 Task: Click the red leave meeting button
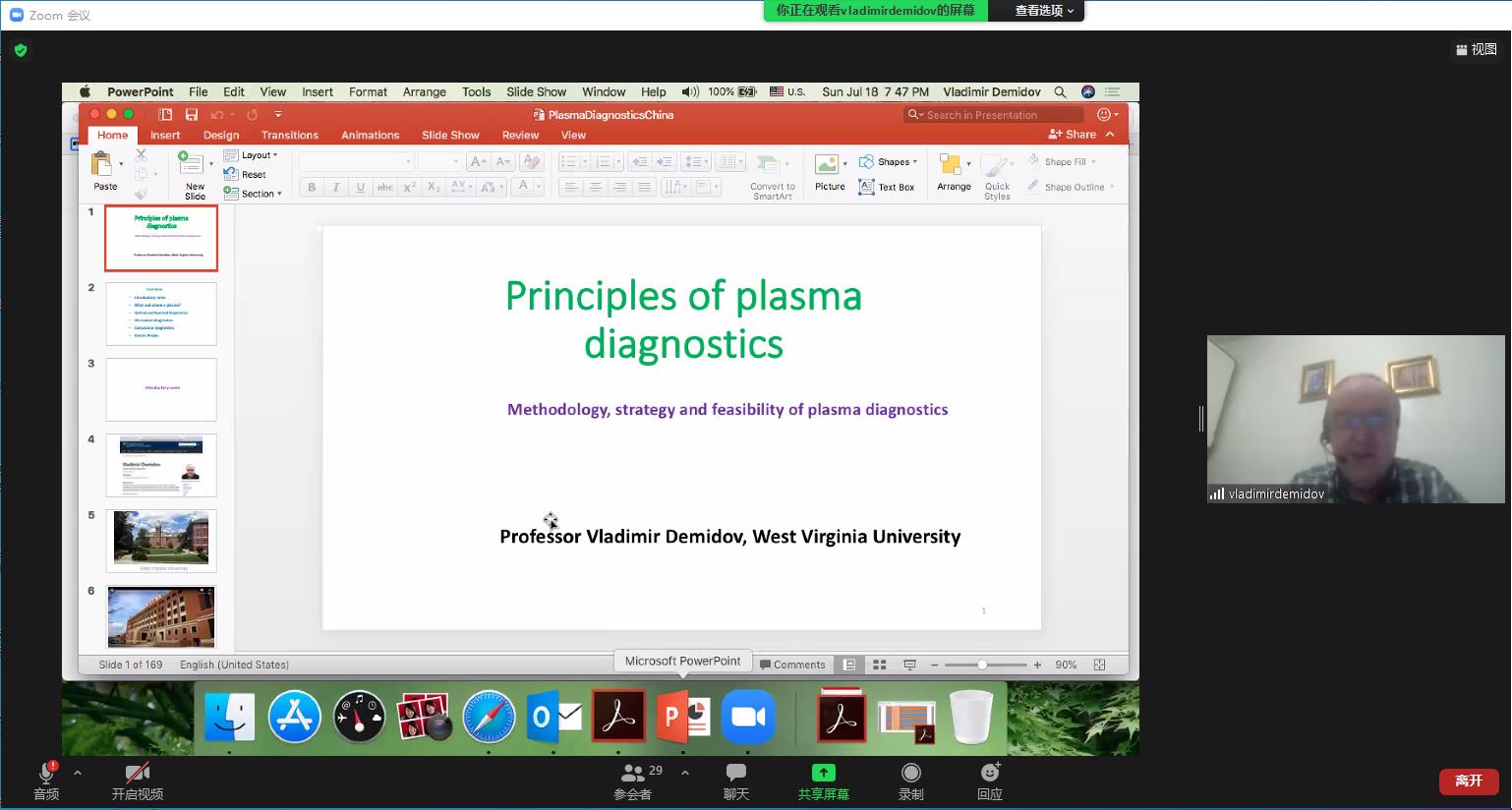tap(1468, 781)
